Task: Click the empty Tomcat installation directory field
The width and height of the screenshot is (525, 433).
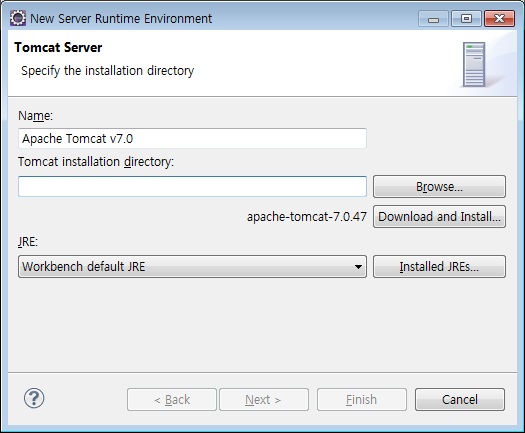Action: coord(192,187)
